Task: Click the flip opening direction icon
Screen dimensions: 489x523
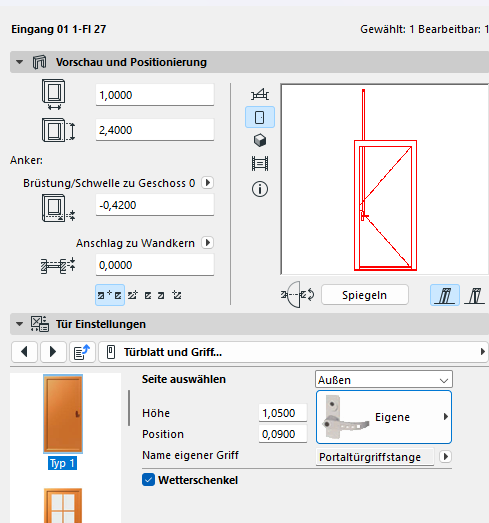Action: [x=297, y=295]
